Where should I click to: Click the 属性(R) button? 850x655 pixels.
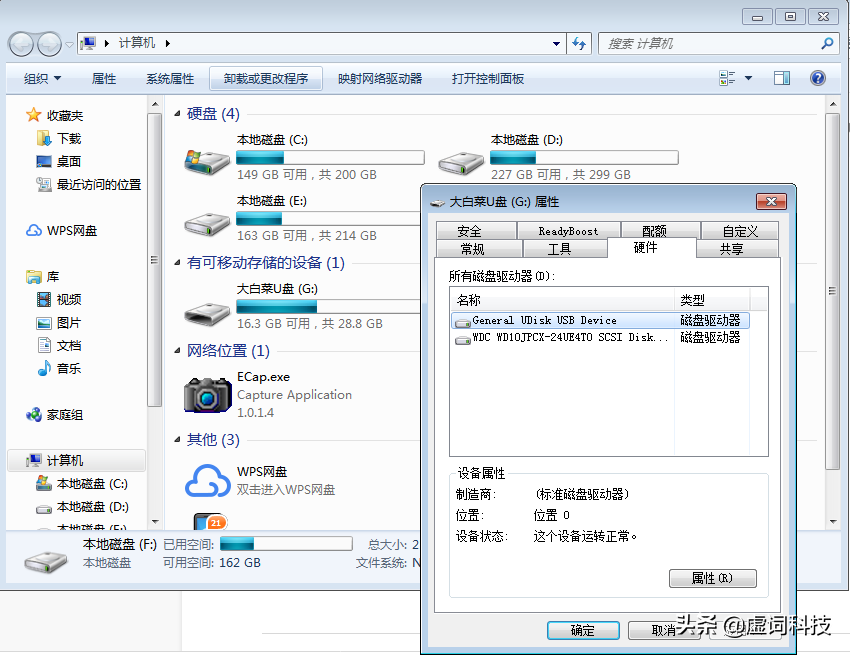pyautogui.click(x=712, y=578)
